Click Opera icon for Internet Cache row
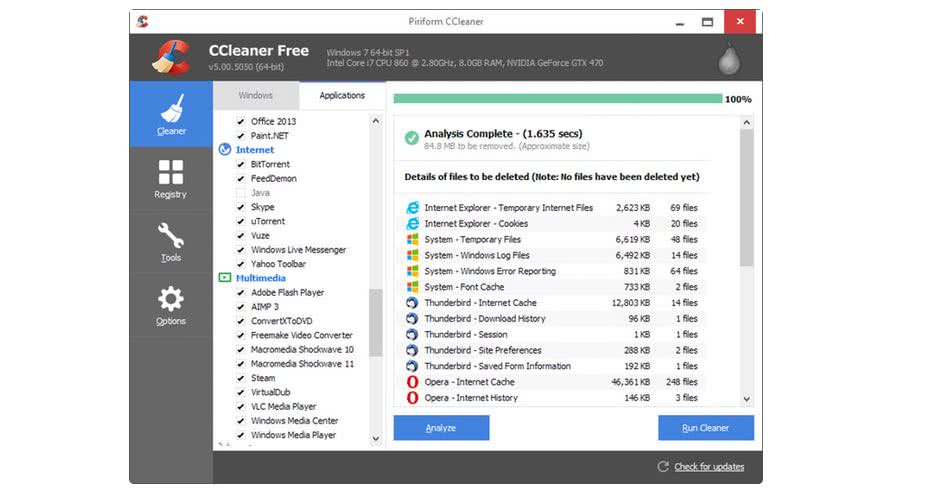The width and height of the screenshot is (950, 500). pos(412,382)
